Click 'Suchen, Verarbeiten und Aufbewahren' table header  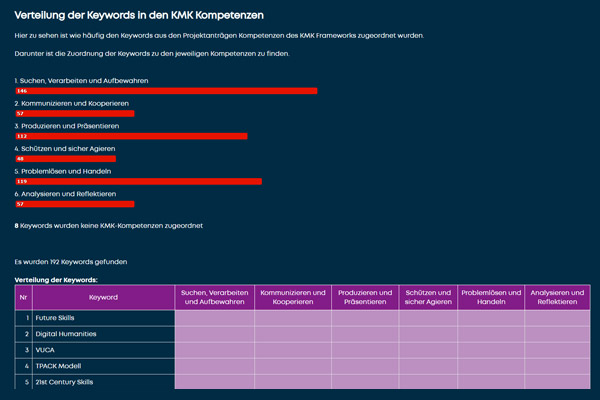tap(214, 297)
